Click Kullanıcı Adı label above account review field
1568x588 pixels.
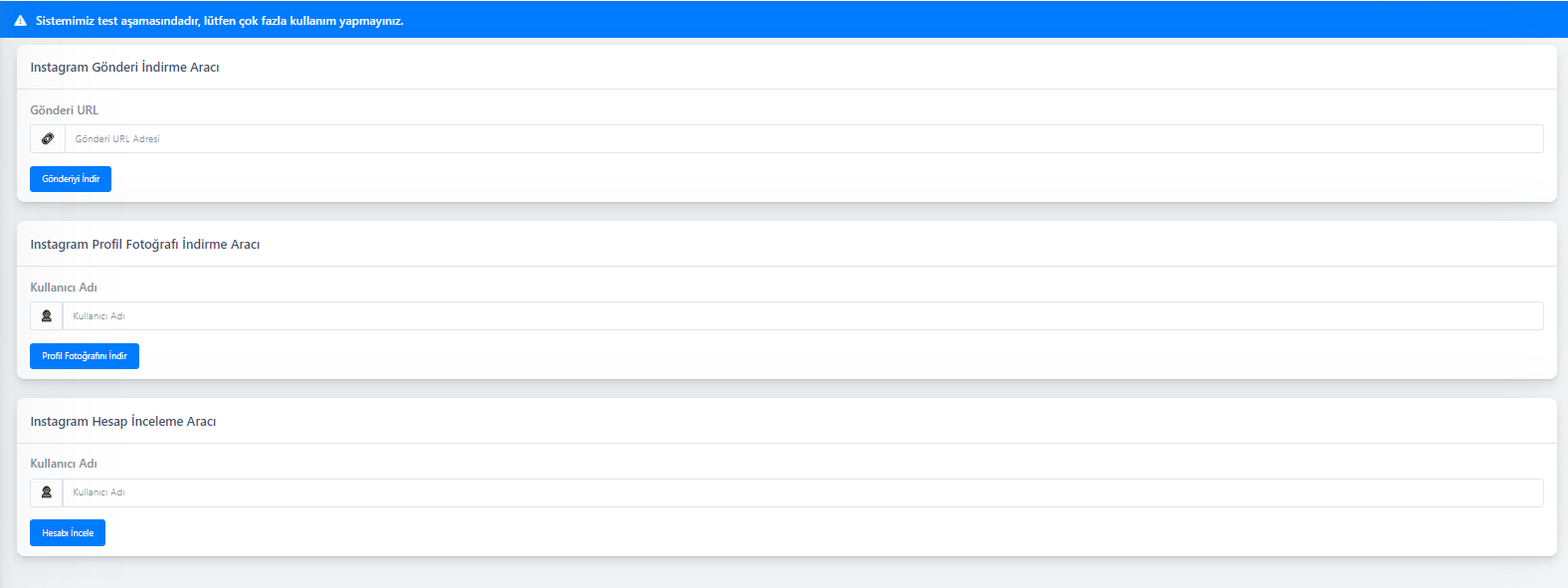point(64,464)
